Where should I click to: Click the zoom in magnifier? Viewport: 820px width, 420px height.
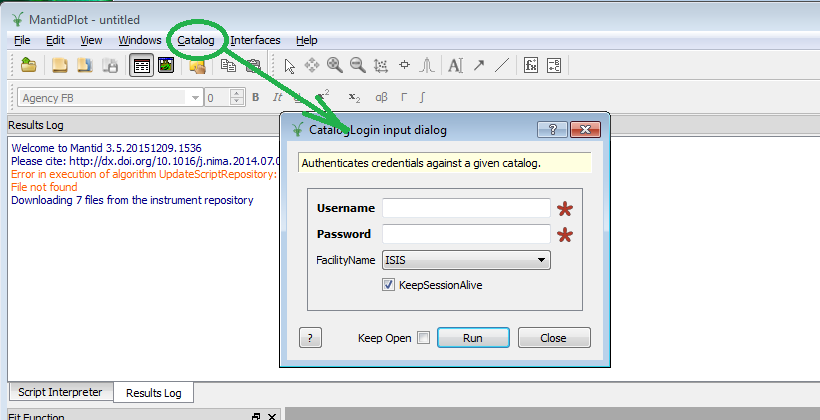[x=335, y=65]
